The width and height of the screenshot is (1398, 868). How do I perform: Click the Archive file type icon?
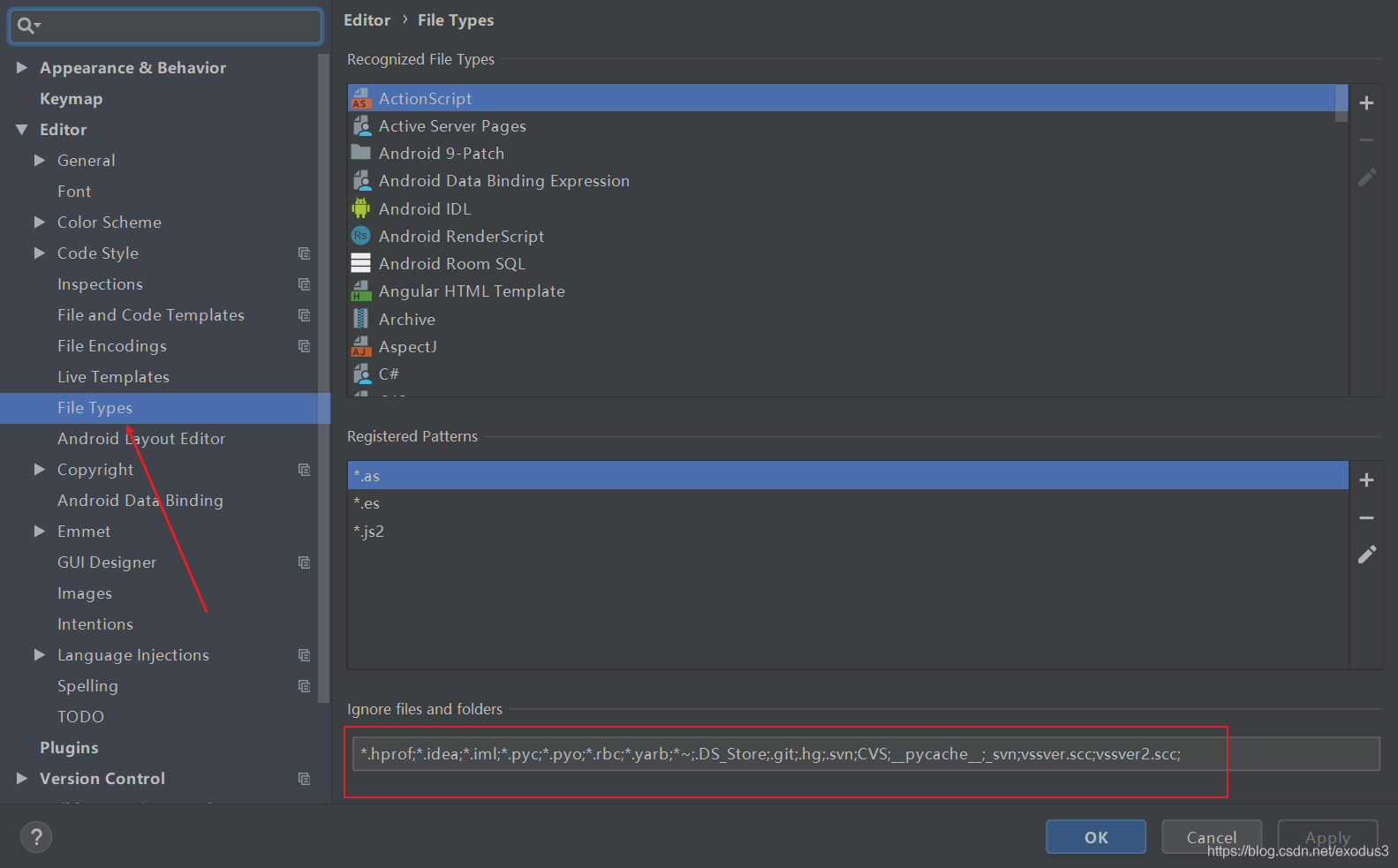tap(360, 319)
